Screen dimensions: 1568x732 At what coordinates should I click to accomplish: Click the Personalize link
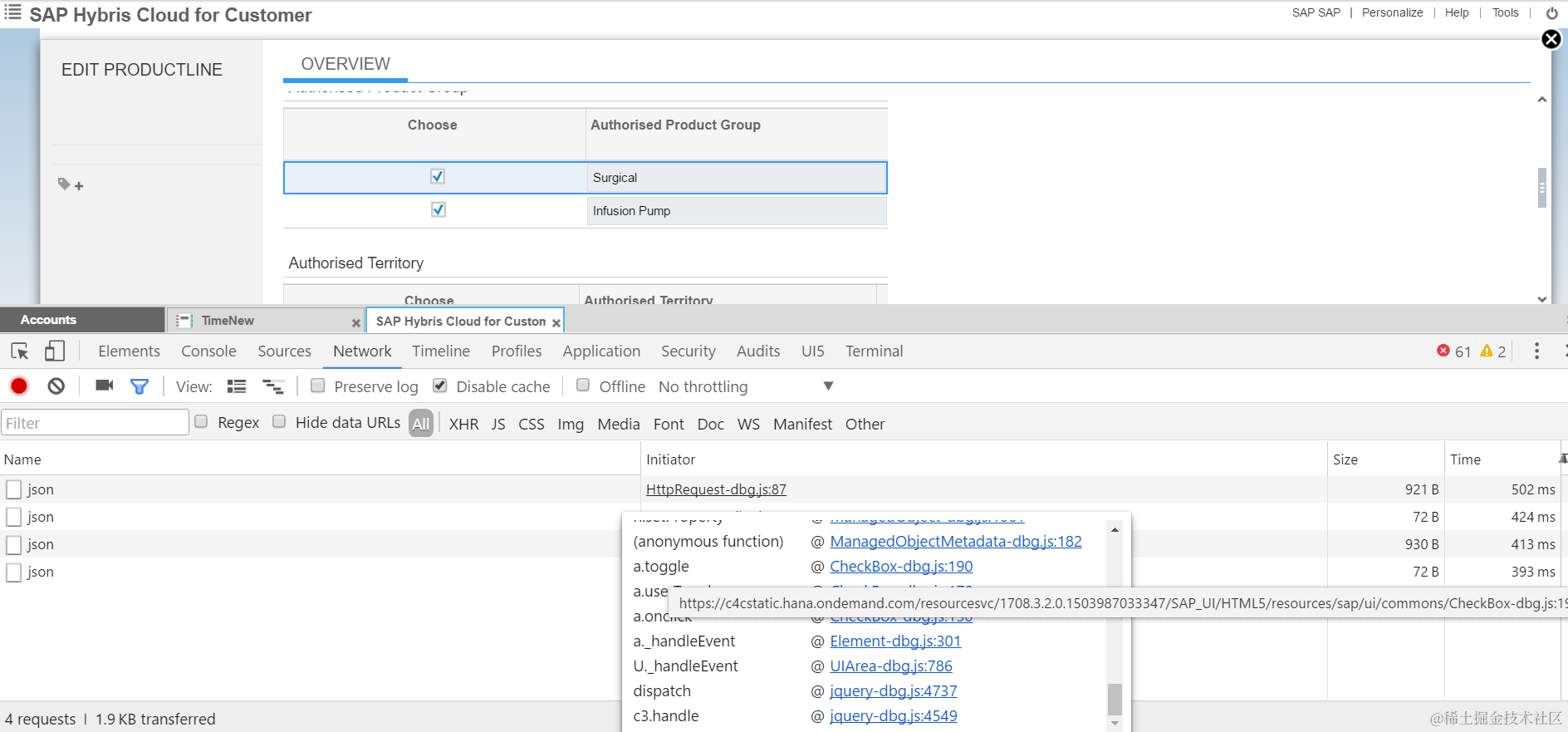coord(1392,12)
